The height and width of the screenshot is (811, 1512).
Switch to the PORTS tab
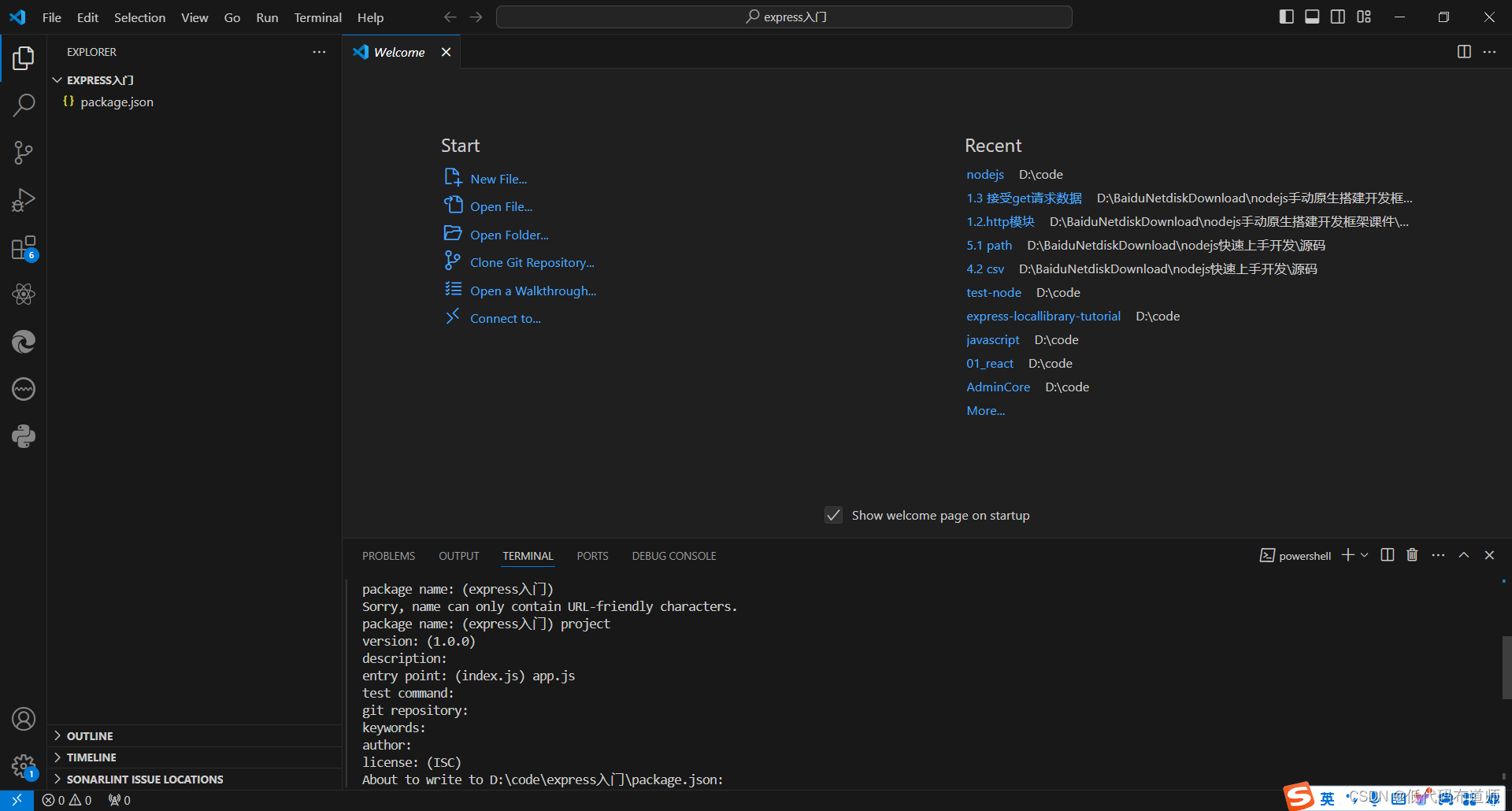(592, 556)
